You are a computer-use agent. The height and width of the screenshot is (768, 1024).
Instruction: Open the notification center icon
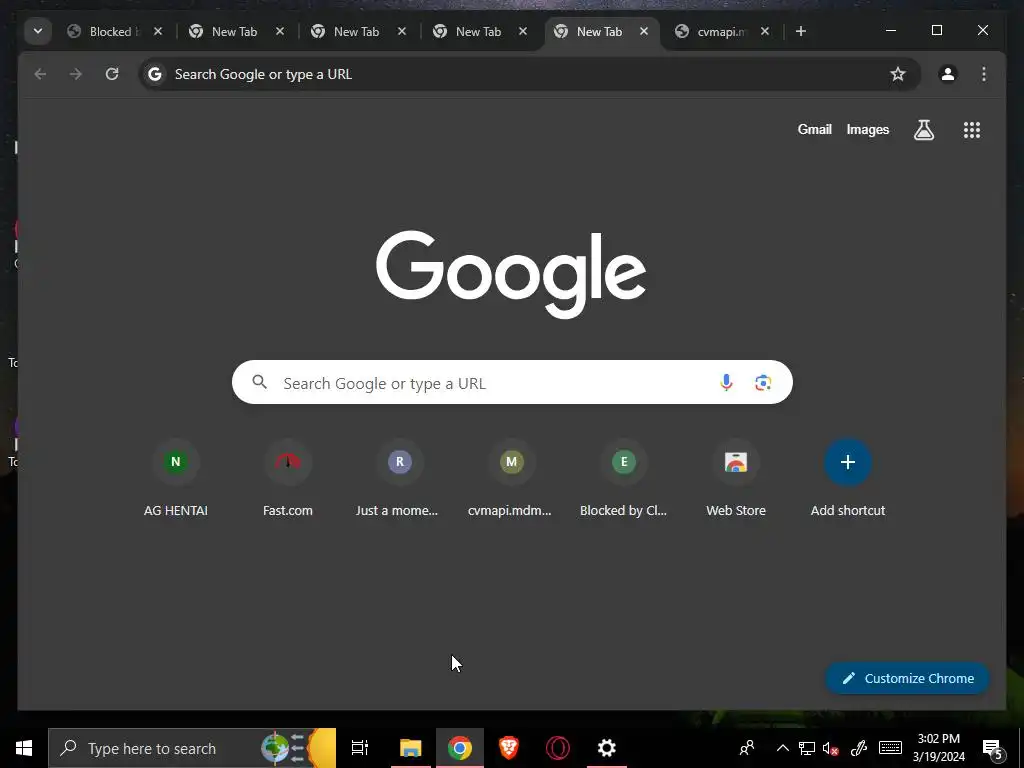pyautogui.click(x=993, y=749)
